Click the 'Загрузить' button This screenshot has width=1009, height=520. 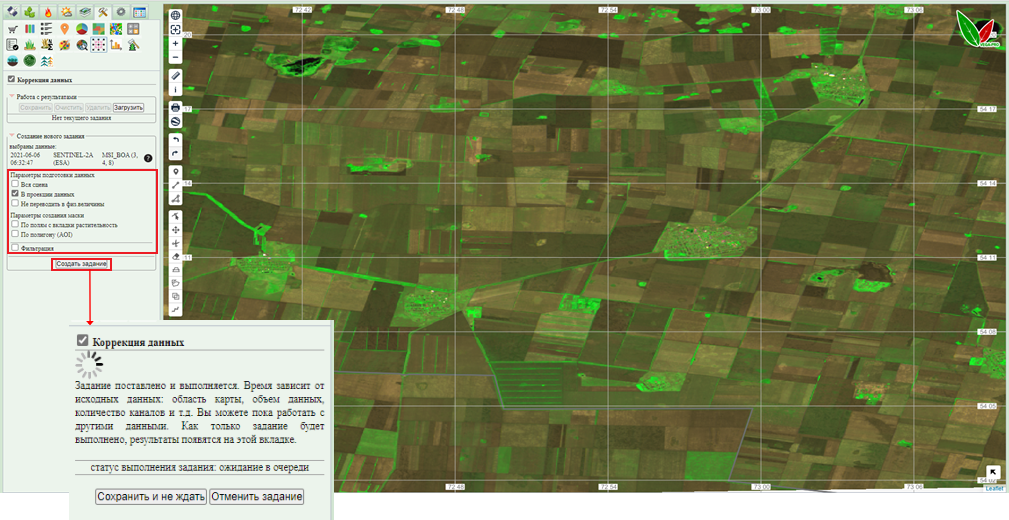128,107
